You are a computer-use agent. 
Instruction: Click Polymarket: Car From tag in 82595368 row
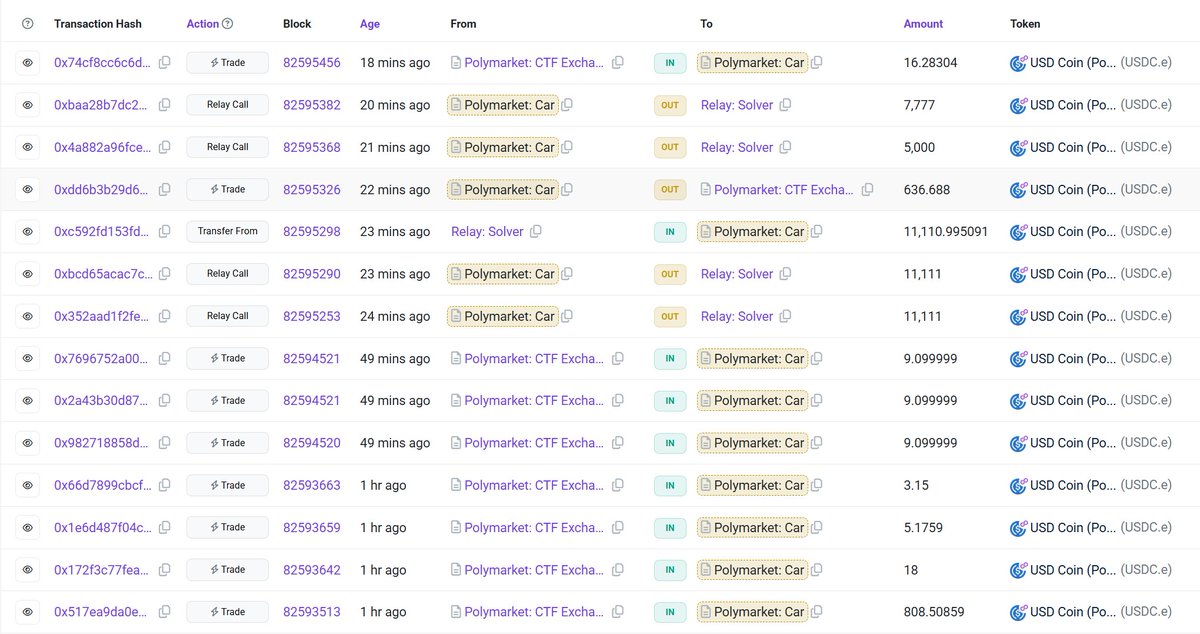coord(502,147)
